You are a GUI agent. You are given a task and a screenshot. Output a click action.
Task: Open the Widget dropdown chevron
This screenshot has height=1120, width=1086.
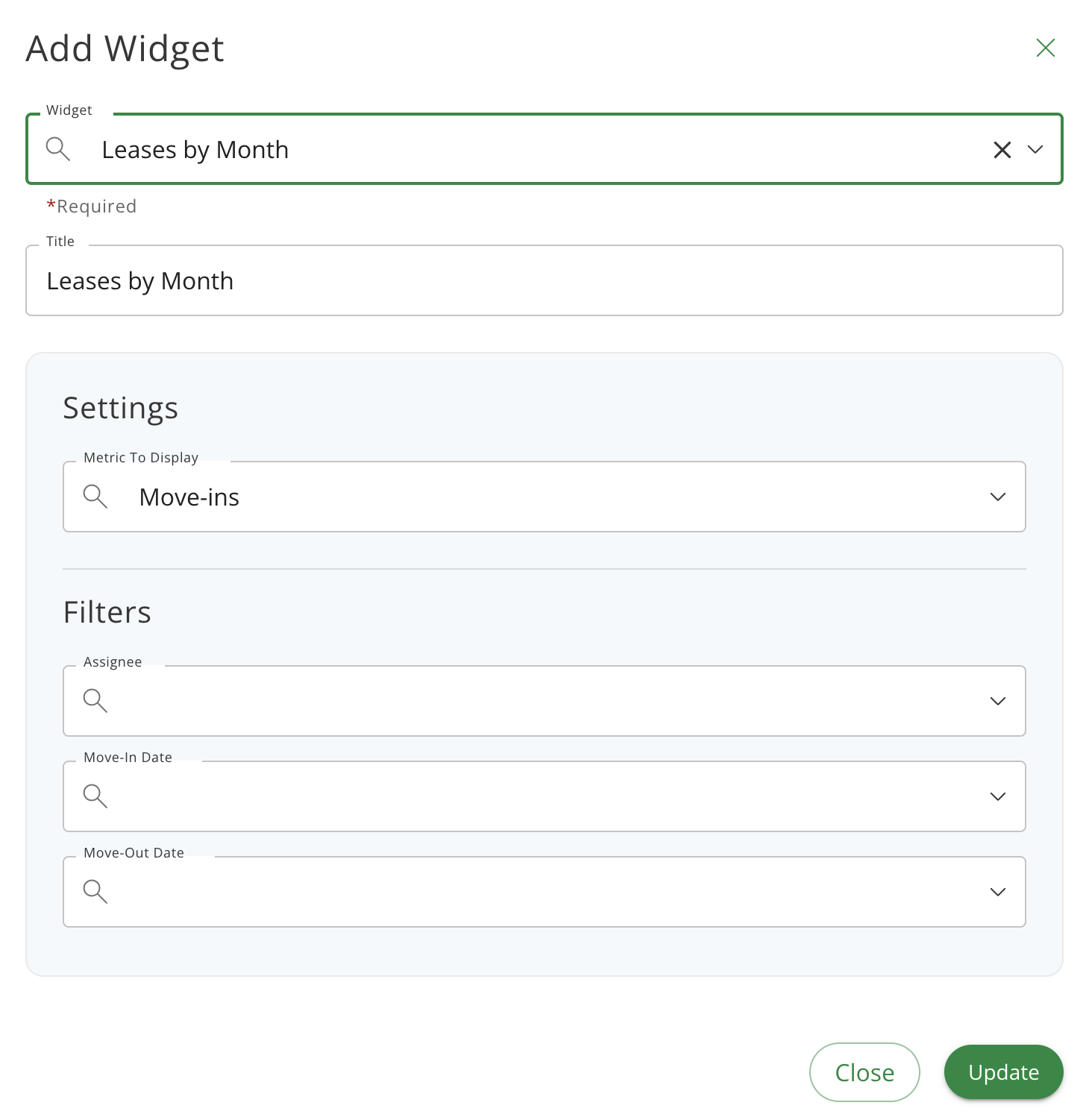(1036, 150)
